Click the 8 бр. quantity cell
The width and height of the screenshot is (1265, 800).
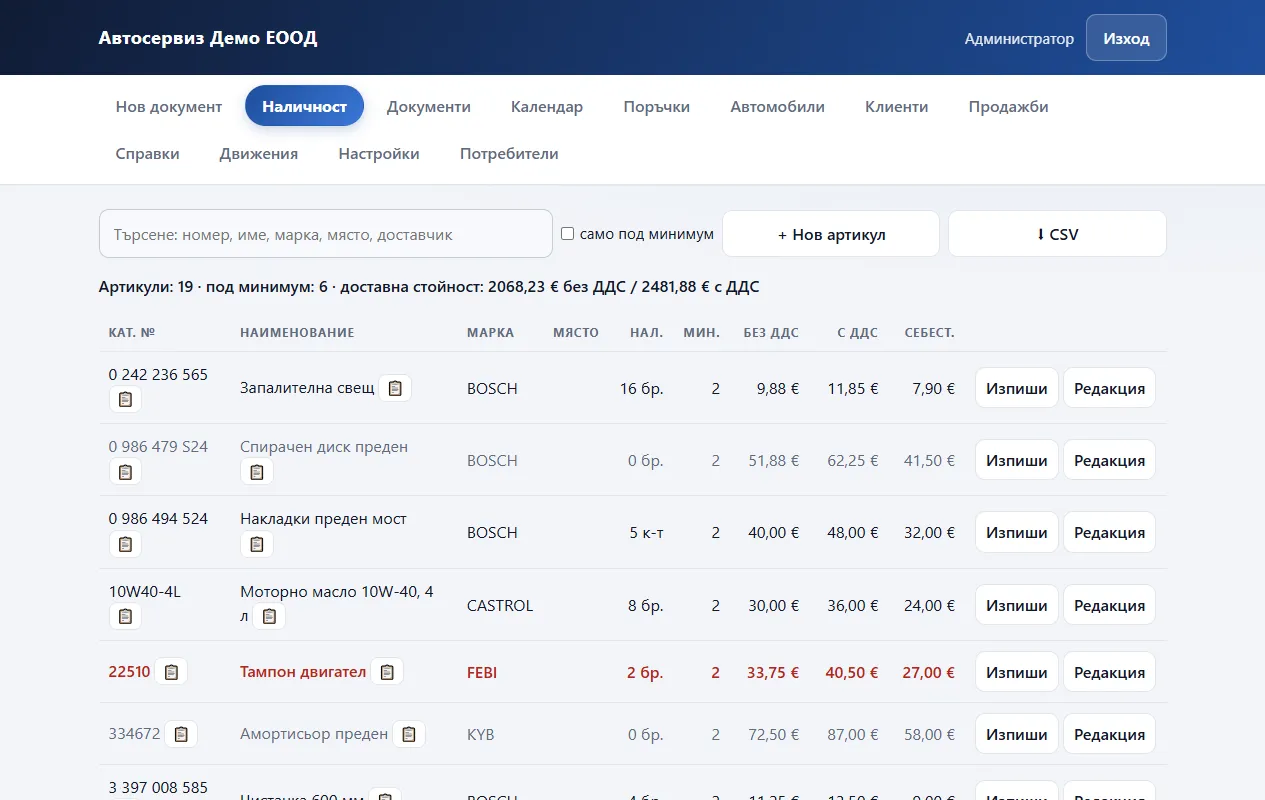click(x=646, y=605)
